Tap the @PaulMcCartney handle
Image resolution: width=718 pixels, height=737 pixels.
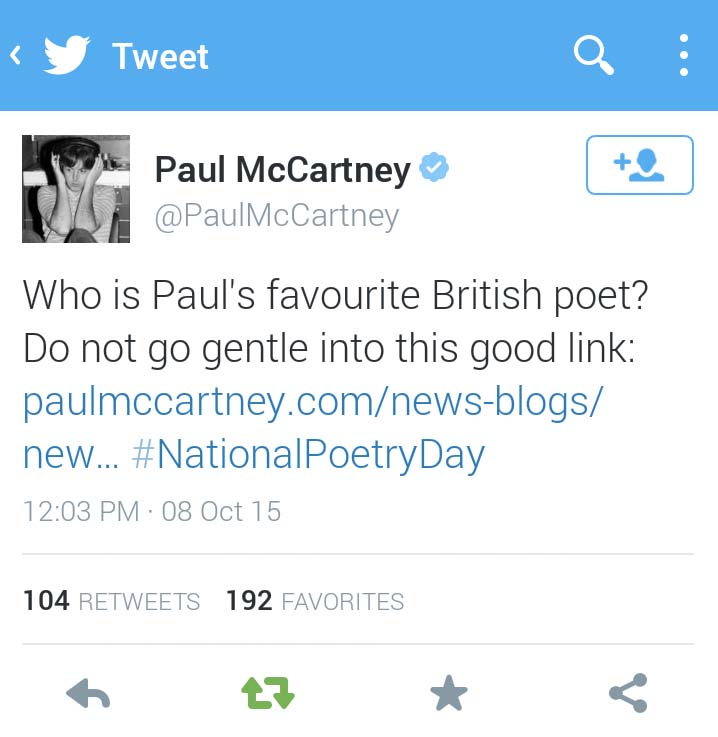pos(276,215)
